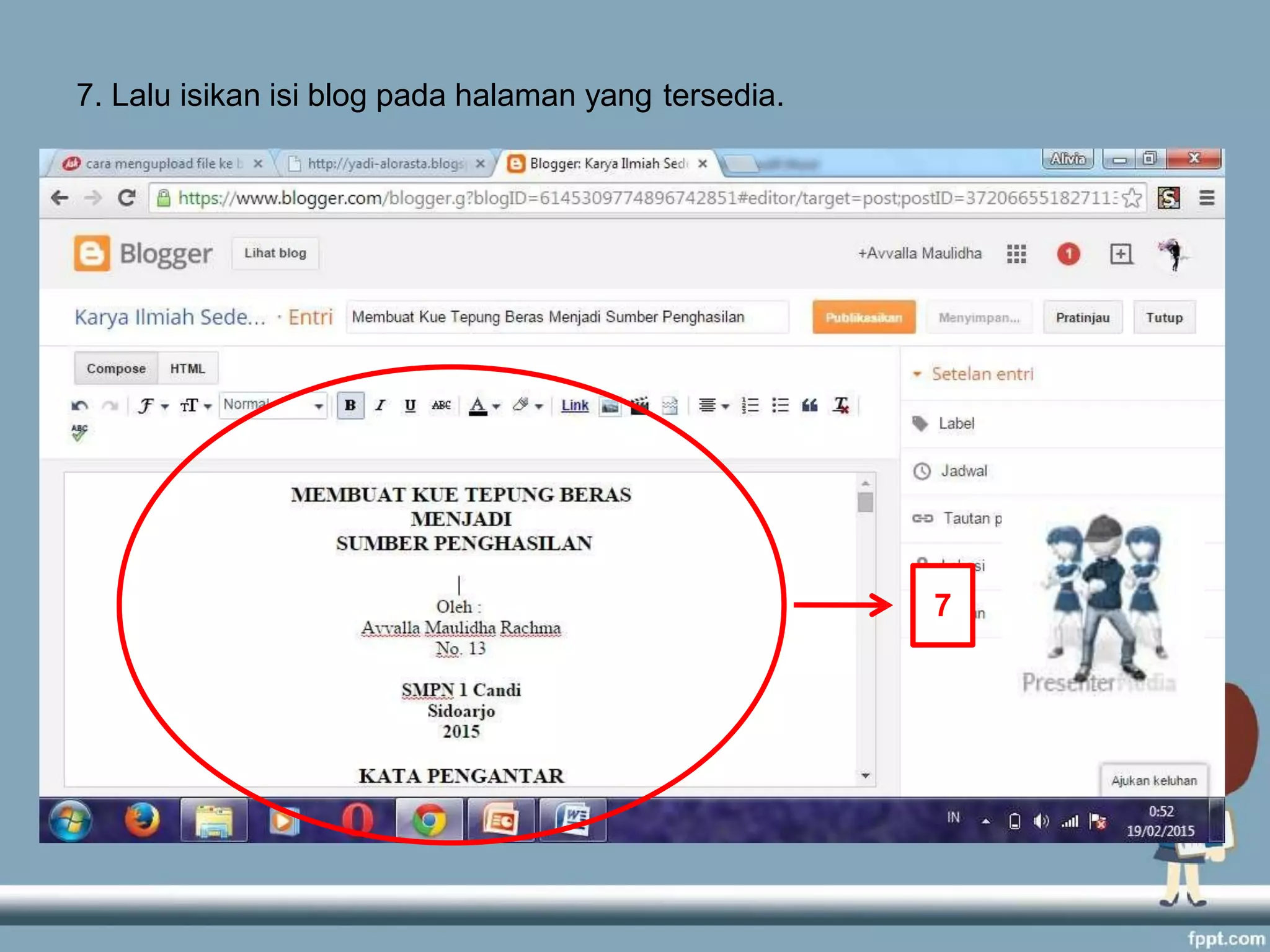Click the Blogger logo
1270x952 pixels.
143,253
